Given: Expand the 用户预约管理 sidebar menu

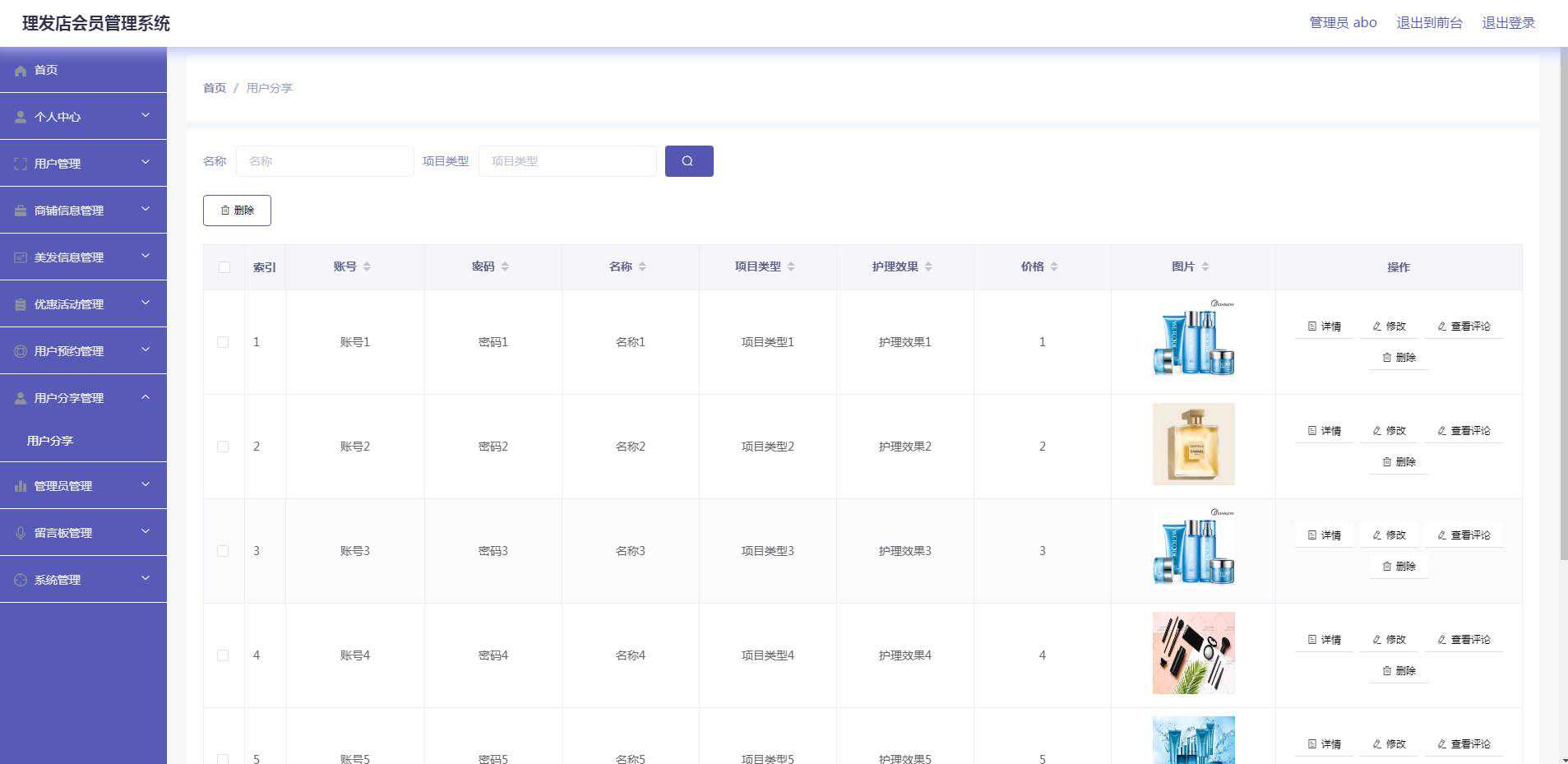Looking at the screenshot, I should pos(83,351).
